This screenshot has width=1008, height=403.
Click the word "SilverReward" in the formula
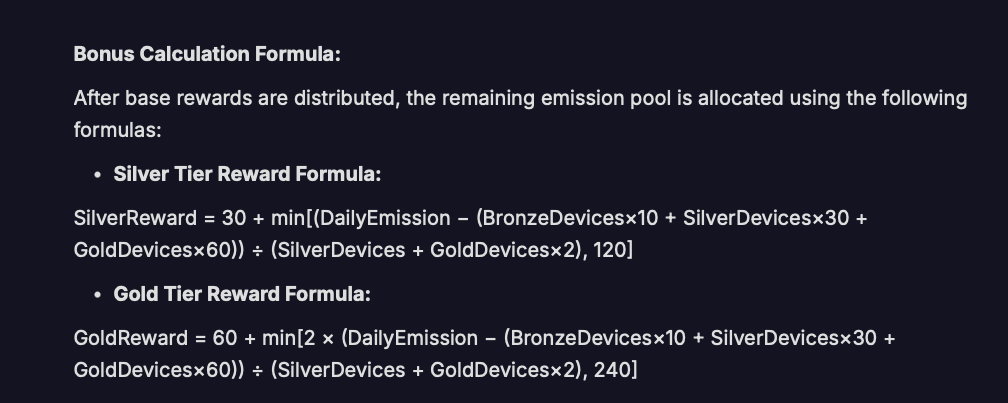[136, 219]
